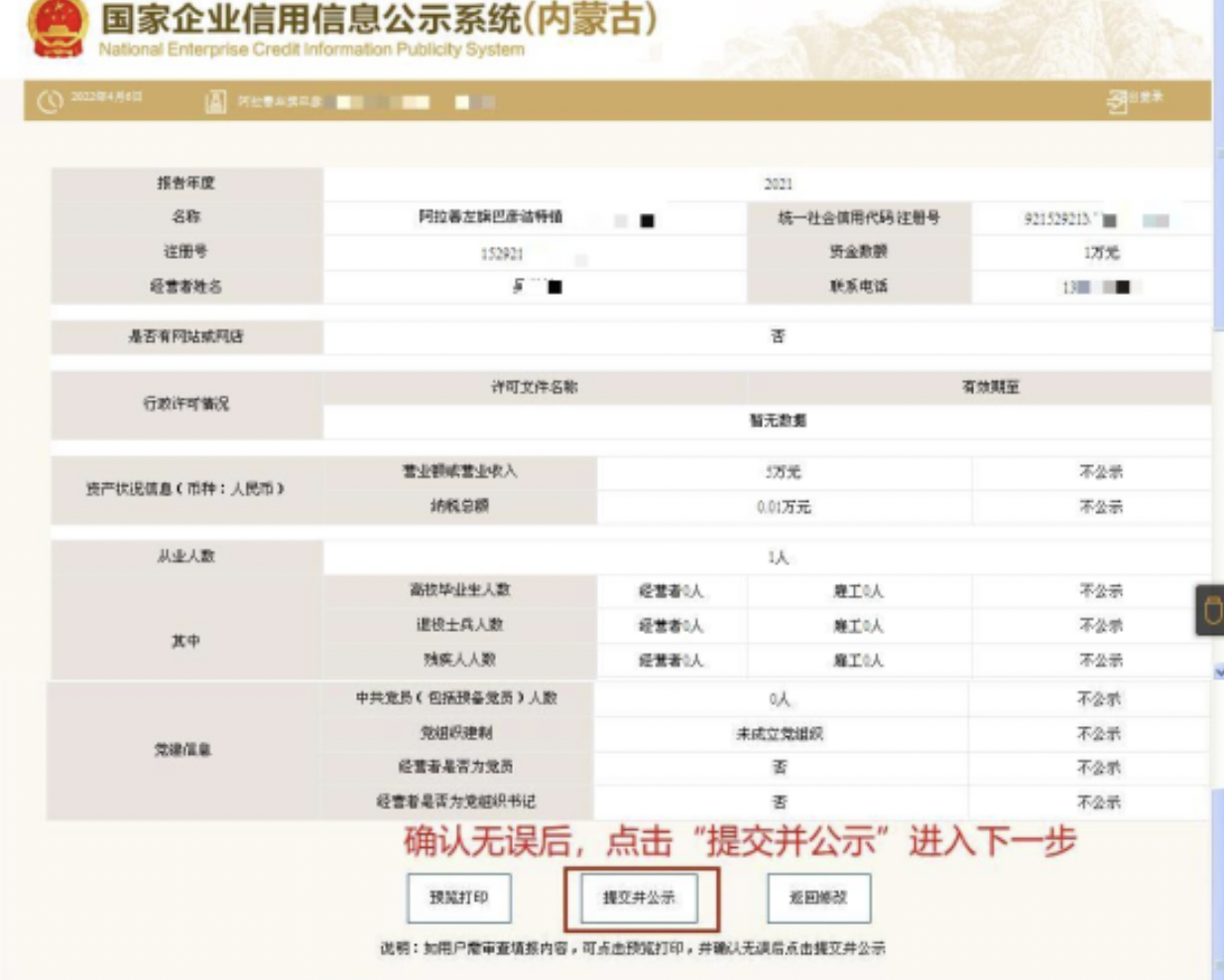The height and width of the screenshot is (980, 1224).
Task: Click 不公示 in the 党组织建制 row
Action: [1099, 734]
